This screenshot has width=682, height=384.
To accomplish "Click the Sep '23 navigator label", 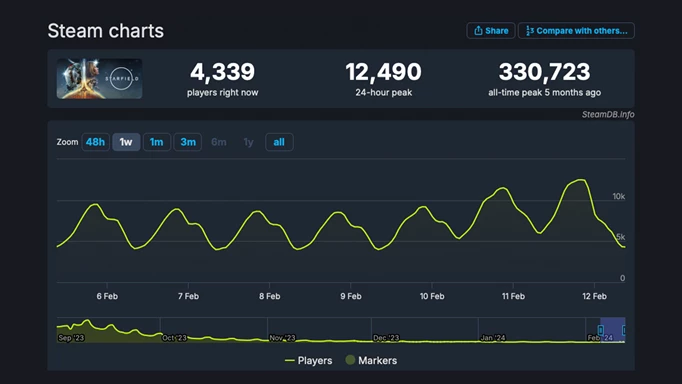I will [71, 338].
